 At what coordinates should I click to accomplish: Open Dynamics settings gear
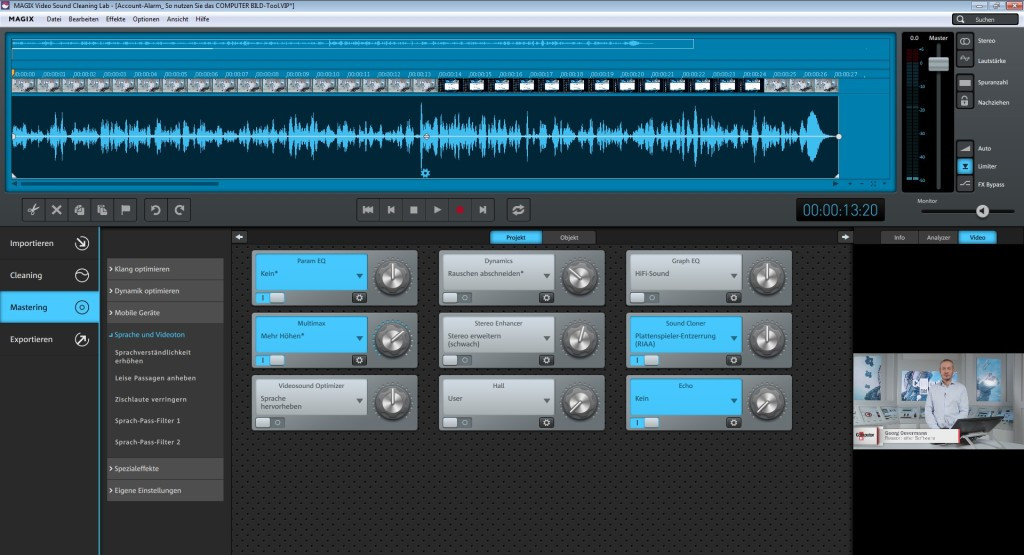click(547, 298)
